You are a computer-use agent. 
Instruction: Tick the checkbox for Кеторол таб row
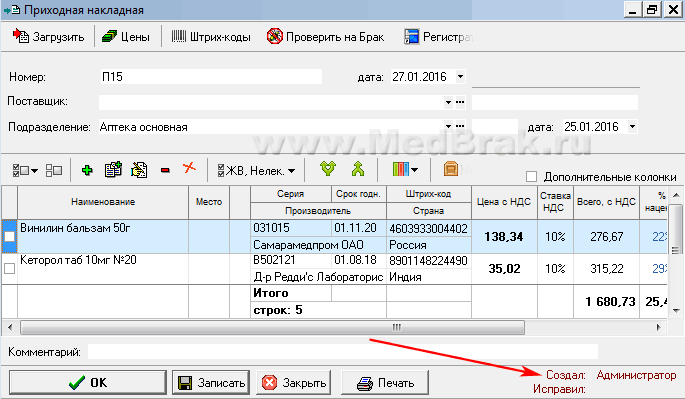click(9, 268)
